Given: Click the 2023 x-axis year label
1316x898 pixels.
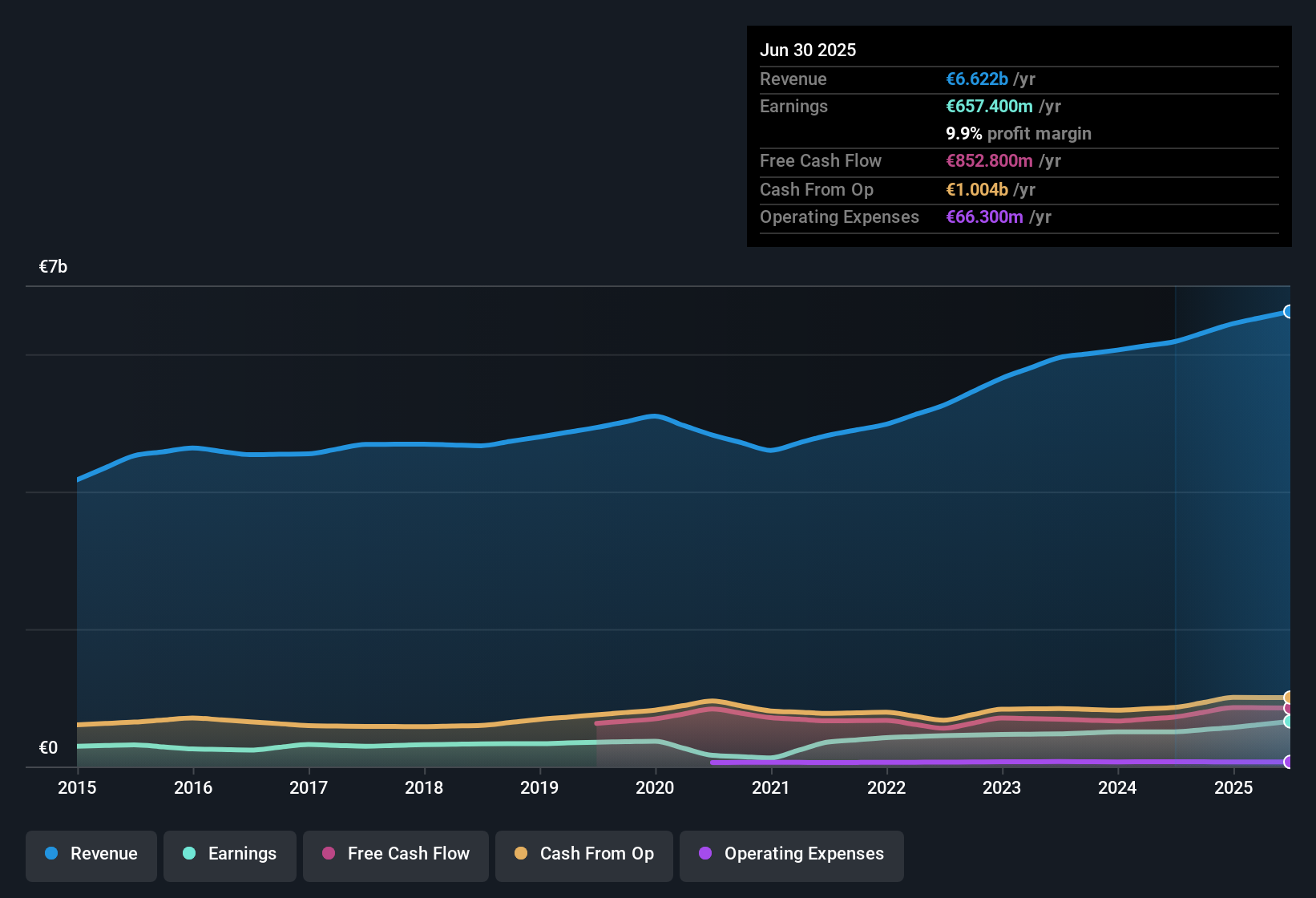Looking at the screenshot, I should [1002, 787].
